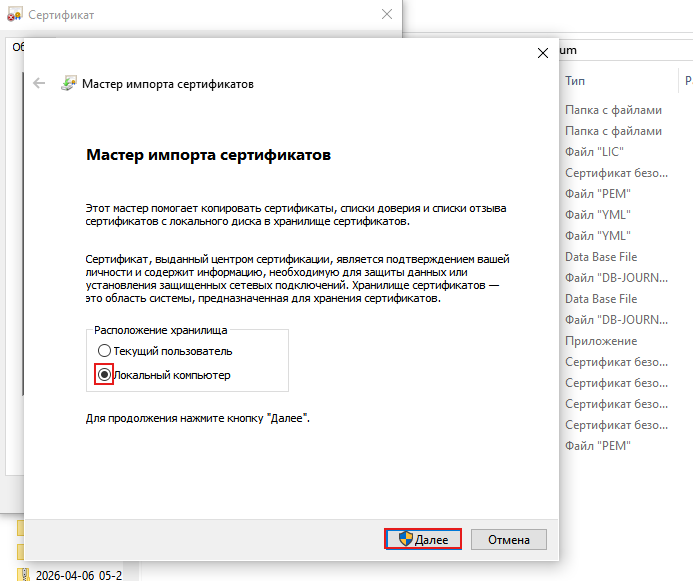The image size is (693, 581).
Task: Select the "Локальный компьютер" radio button
Action: pos(104,375)
